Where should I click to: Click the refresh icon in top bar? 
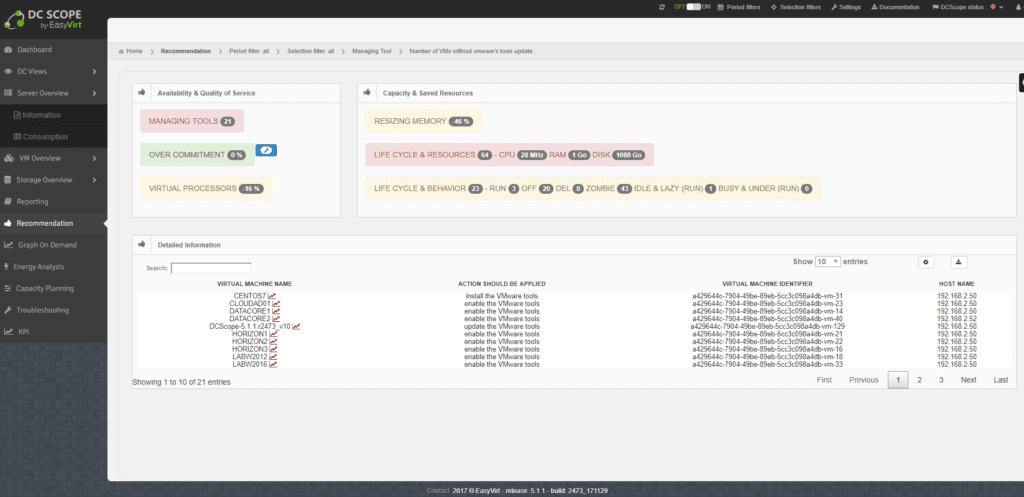(662, 7)
